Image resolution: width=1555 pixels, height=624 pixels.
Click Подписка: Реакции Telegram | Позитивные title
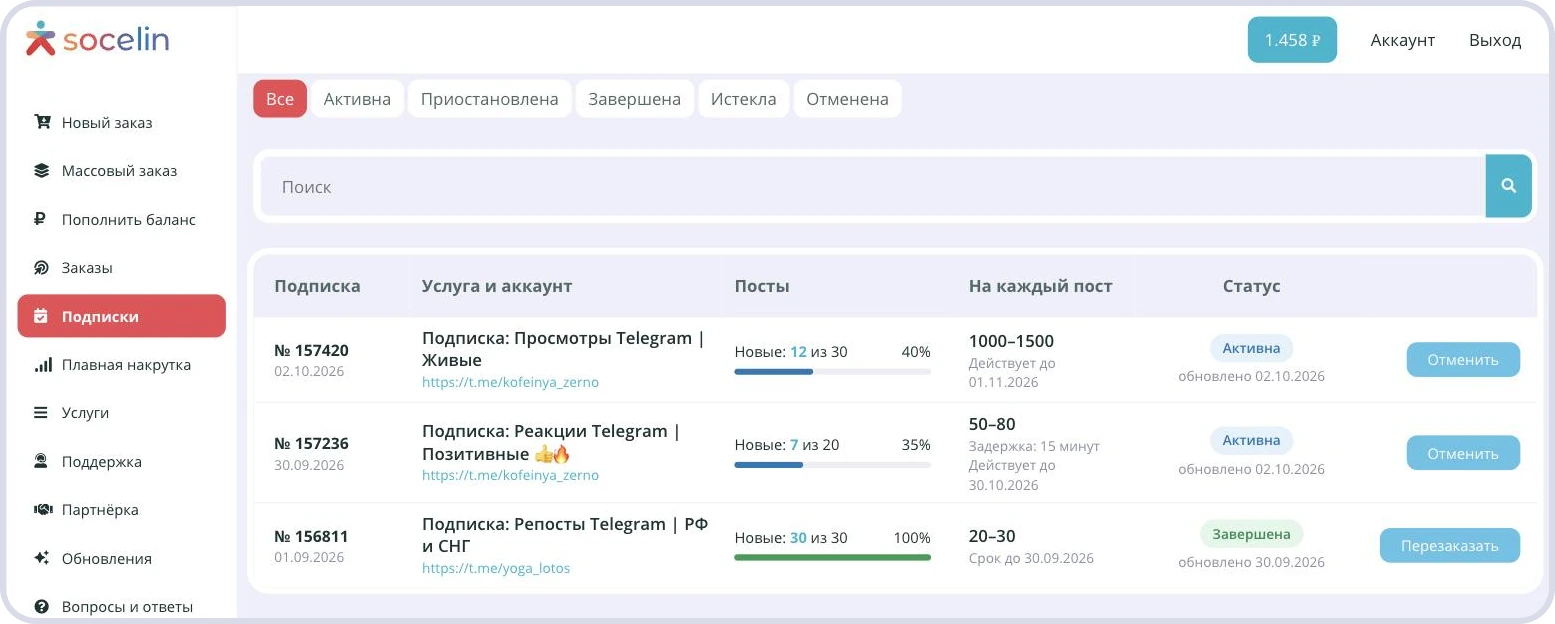(x=551, y=442)
